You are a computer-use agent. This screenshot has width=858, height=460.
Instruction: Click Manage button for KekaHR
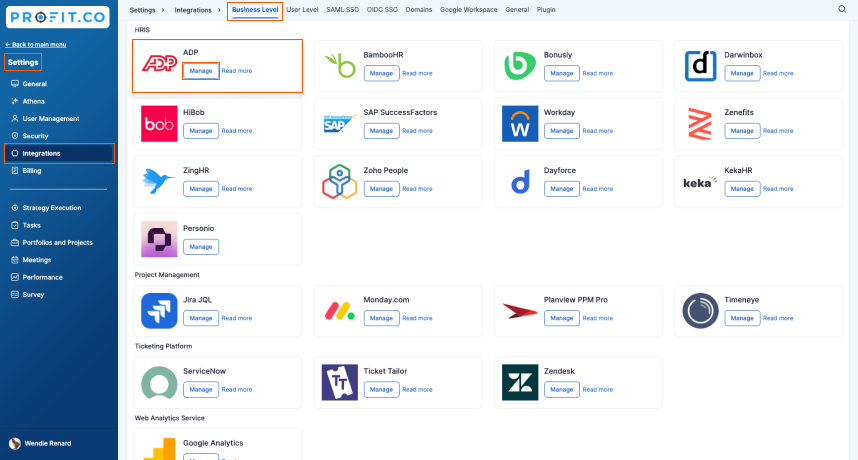click(x=742, y=189)
